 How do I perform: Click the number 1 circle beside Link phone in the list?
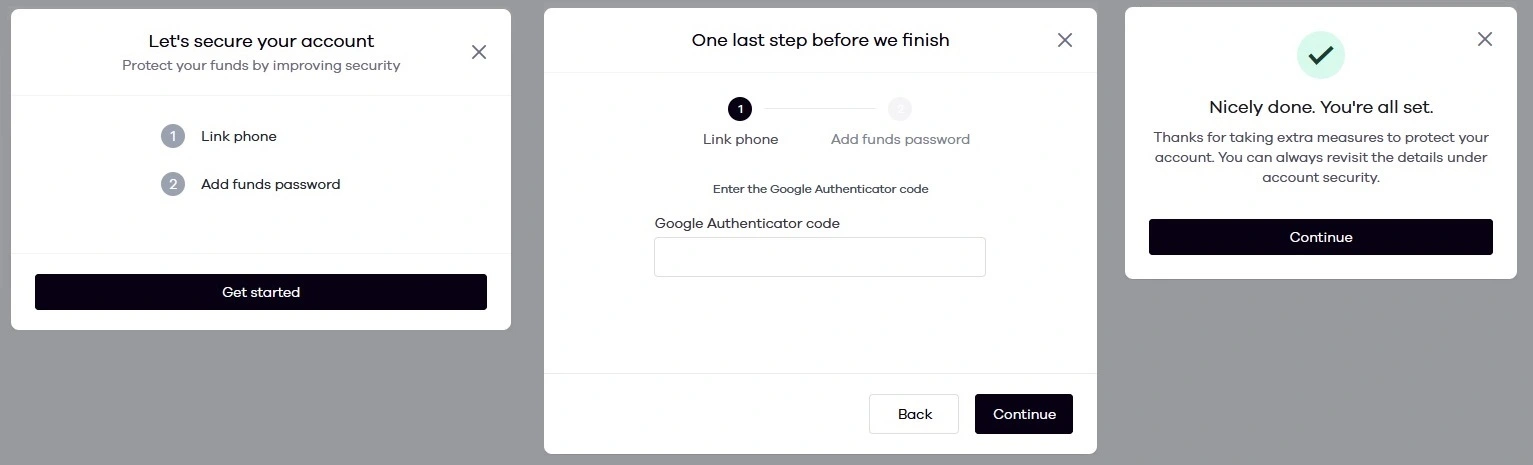point(173,136)
